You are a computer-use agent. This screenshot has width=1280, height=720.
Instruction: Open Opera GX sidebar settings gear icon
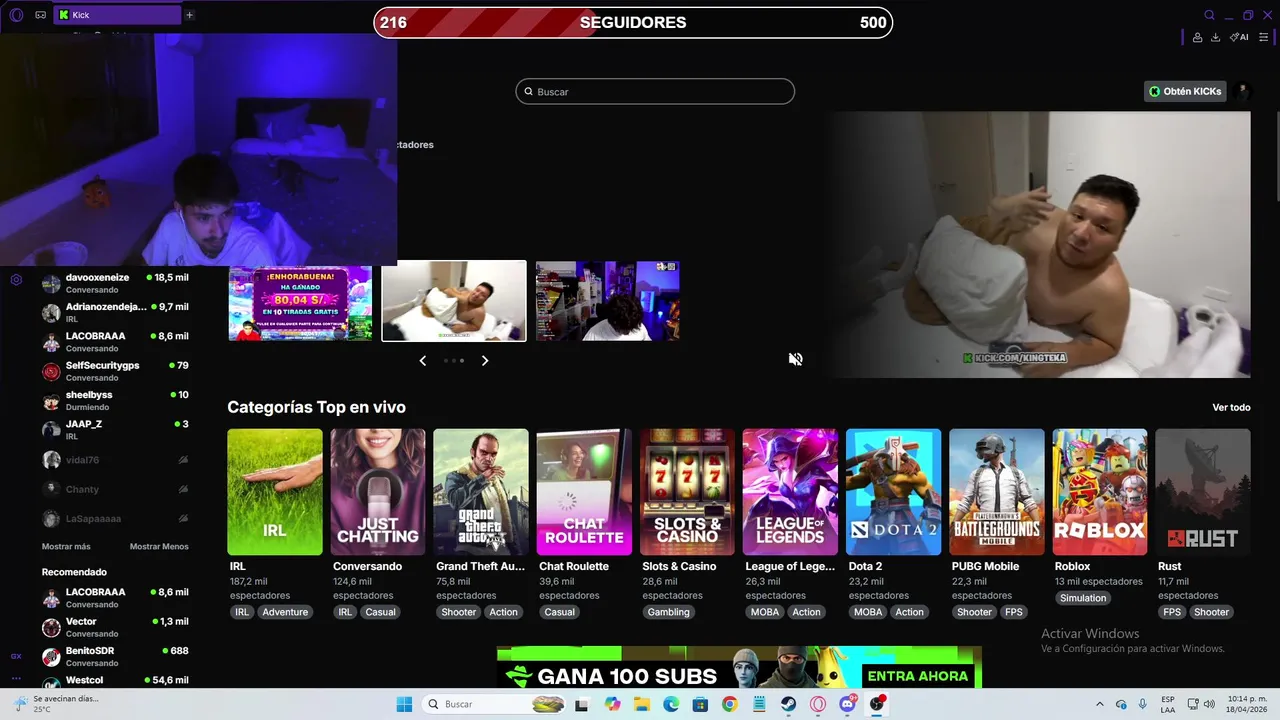tap(16, 280)
